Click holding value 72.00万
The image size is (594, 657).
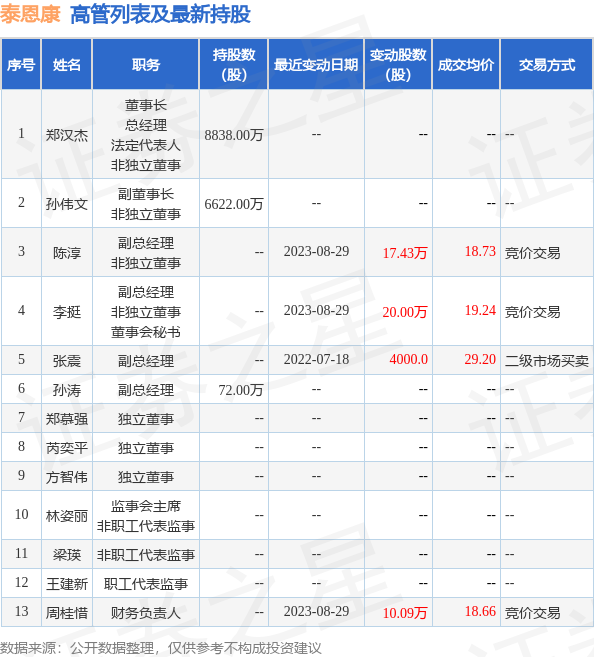(x=241, y=390)
